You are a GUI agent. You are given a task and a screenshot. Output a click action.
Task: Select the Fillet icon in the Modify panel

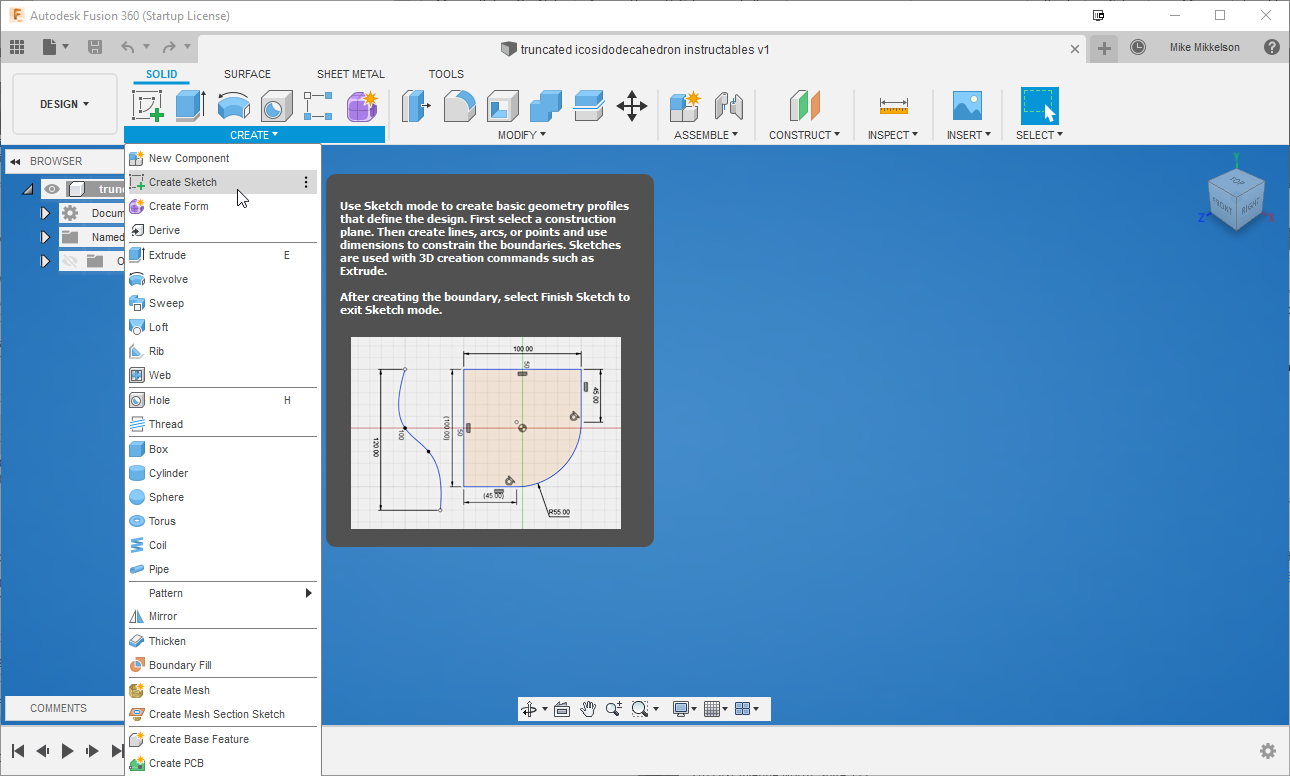[x=459, y=105]
